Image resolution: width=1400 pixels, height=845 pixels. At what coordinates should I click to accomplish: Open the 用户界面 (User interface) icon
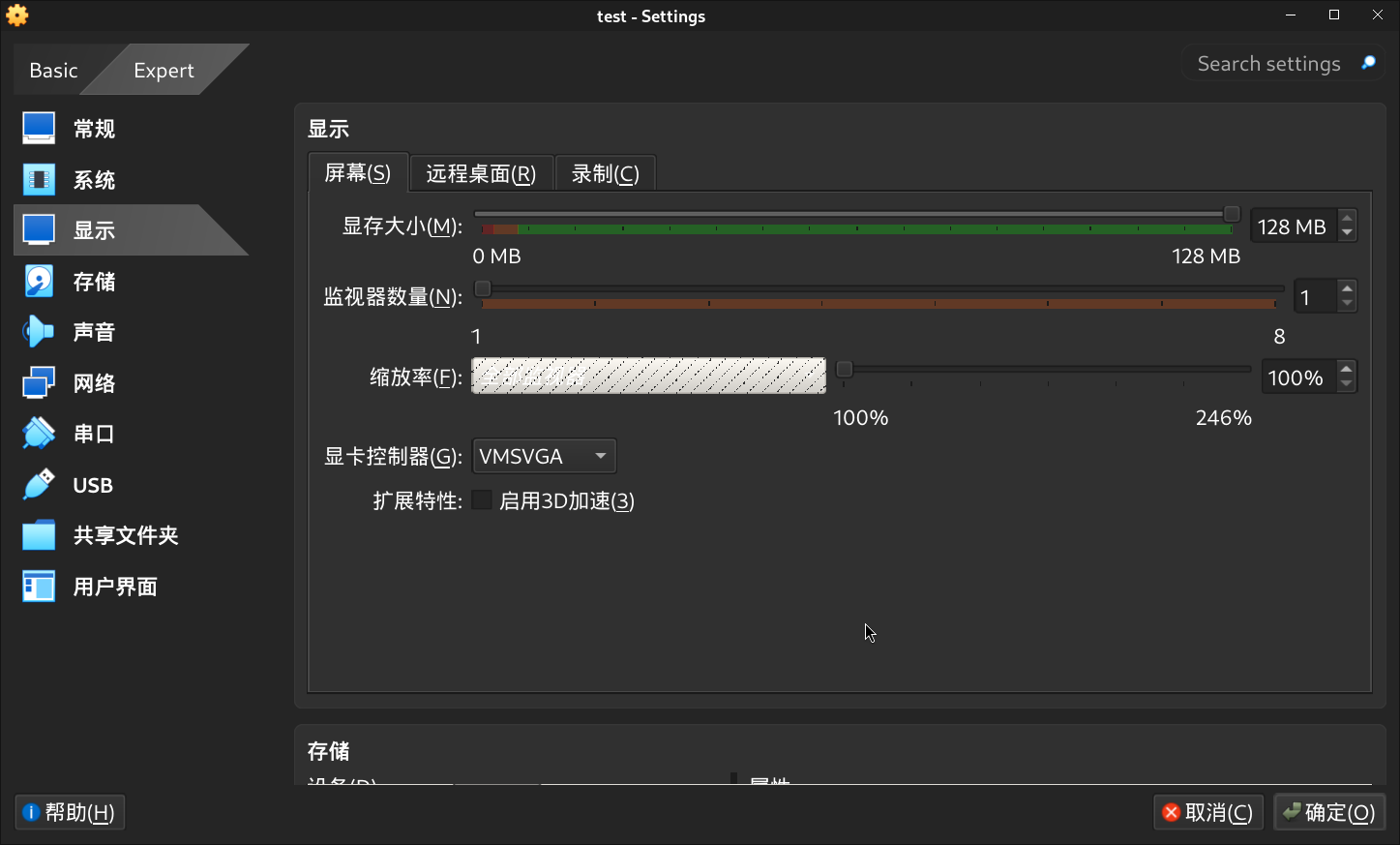(x=39, y=587)
